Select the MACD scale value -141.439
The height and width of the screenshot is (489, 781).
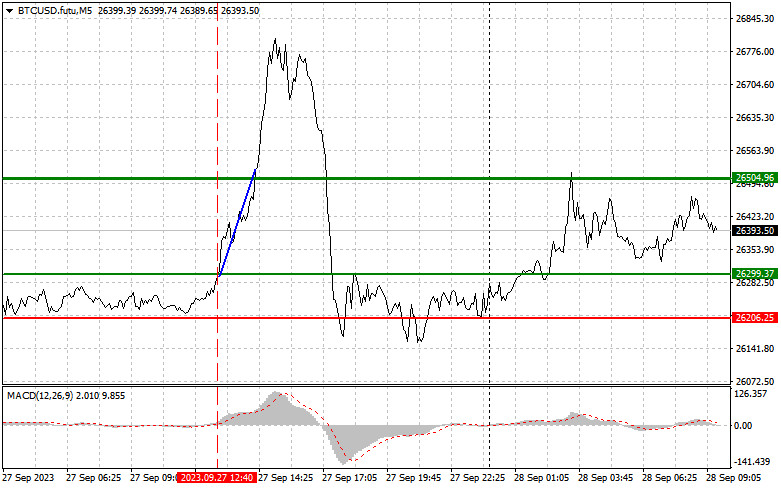(752, 462)
